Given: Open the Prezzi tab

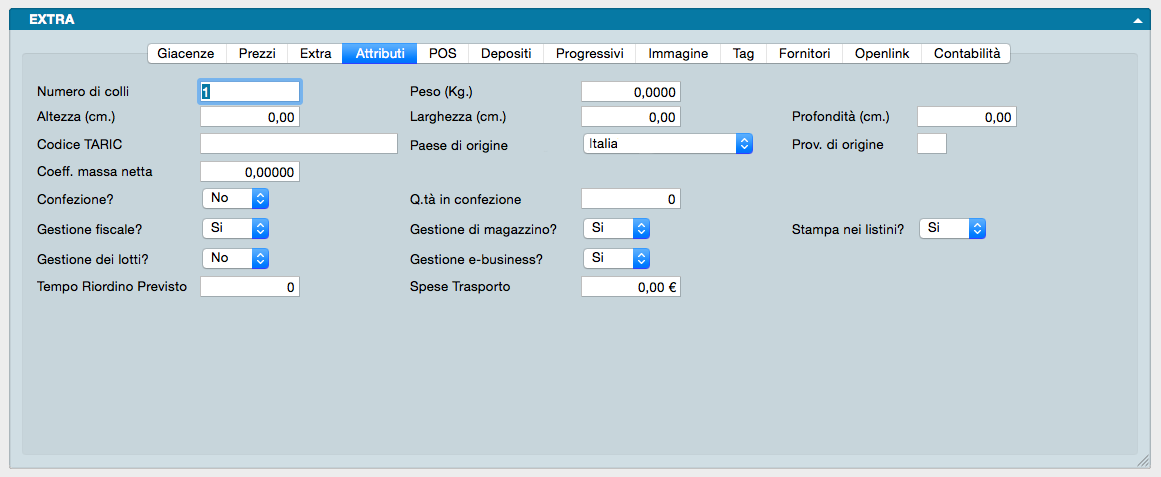Looking at the screenshot, I should pyautogui.click(x=257, y=54).
